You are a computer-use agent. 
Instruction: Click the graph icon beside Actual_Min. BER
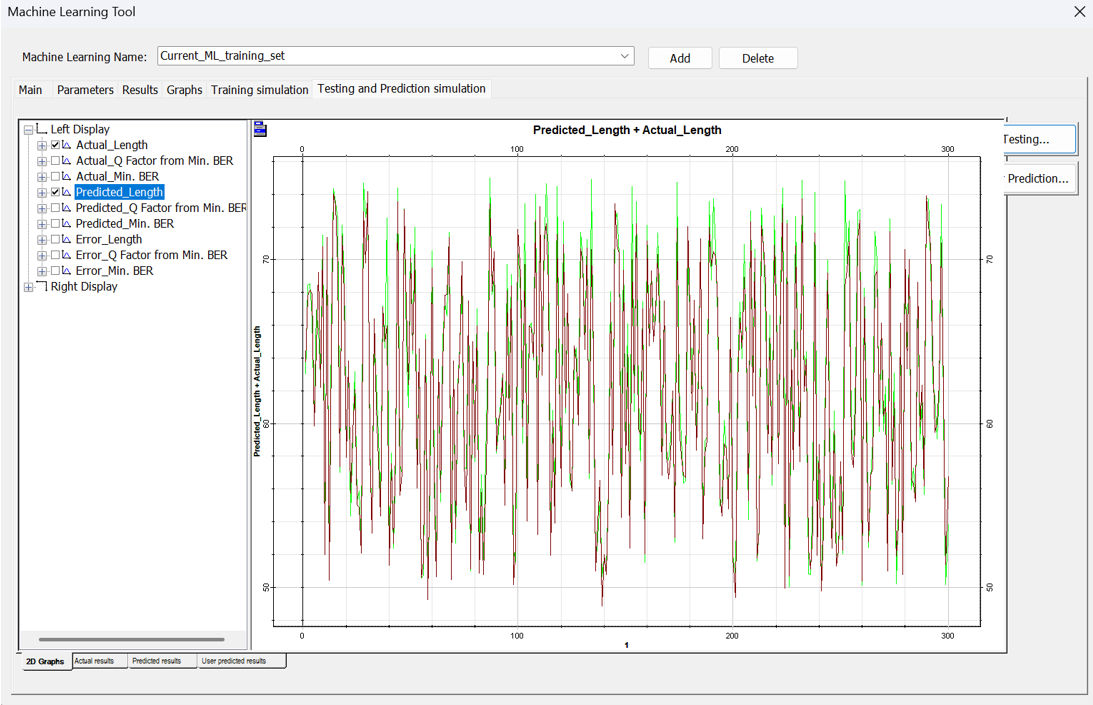(67, 177)
